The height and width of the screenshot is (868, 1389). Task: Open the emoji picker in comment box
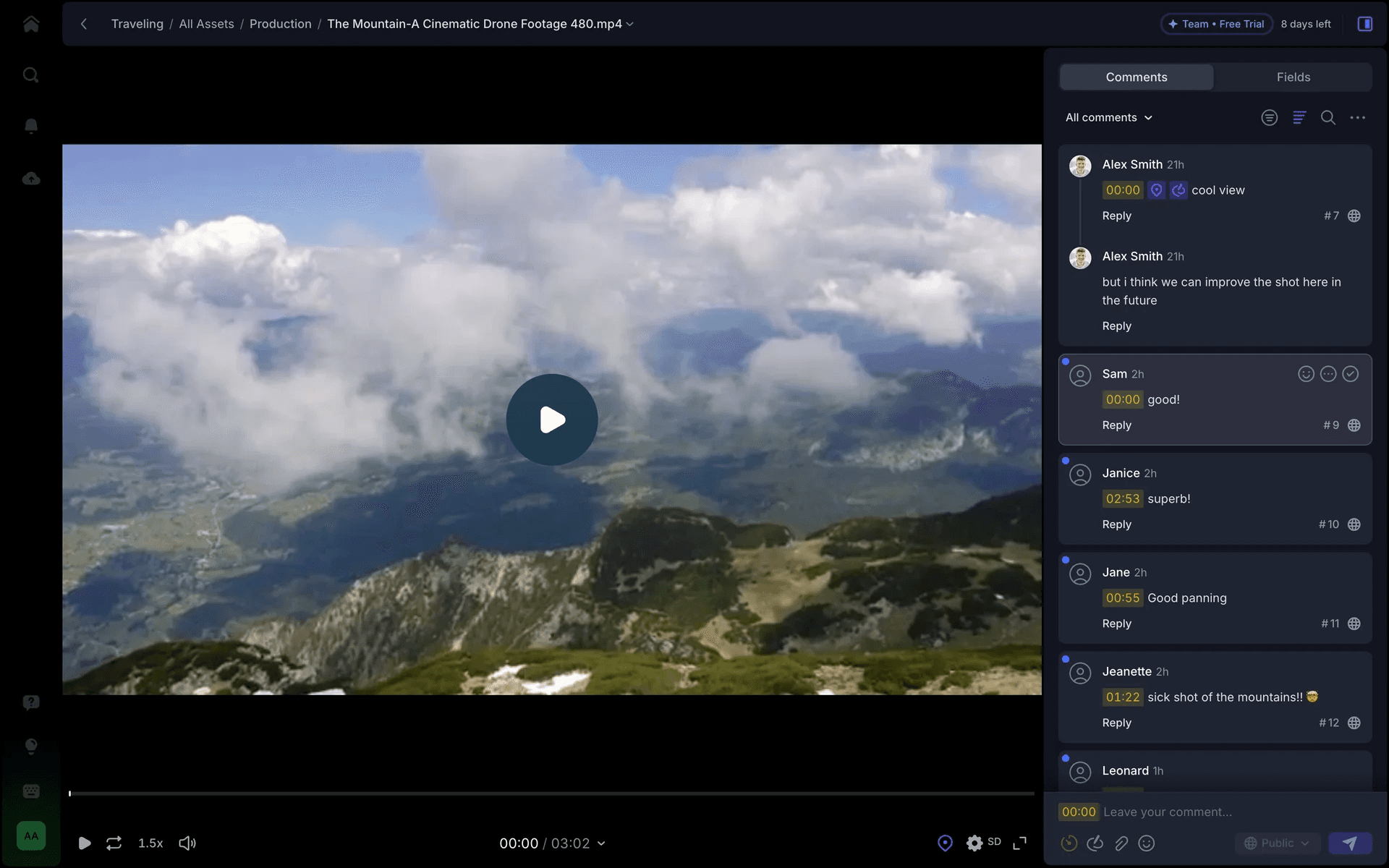pyautogui.click(x=1147, y=843)
